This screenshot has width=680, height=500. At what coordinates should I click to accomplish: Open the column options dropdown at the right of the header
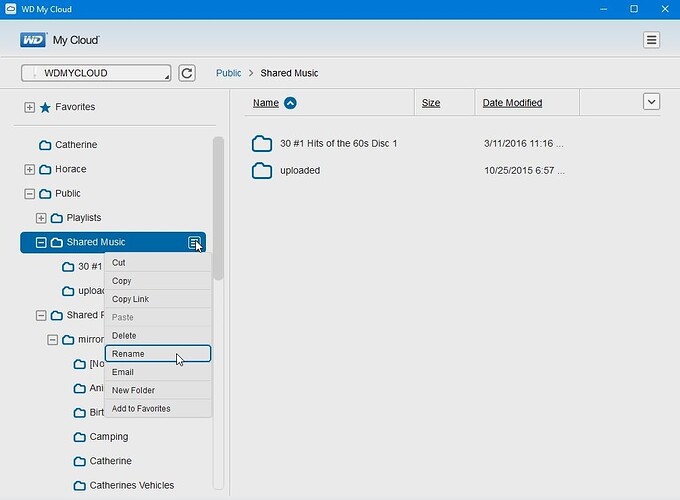click(651, 101)
